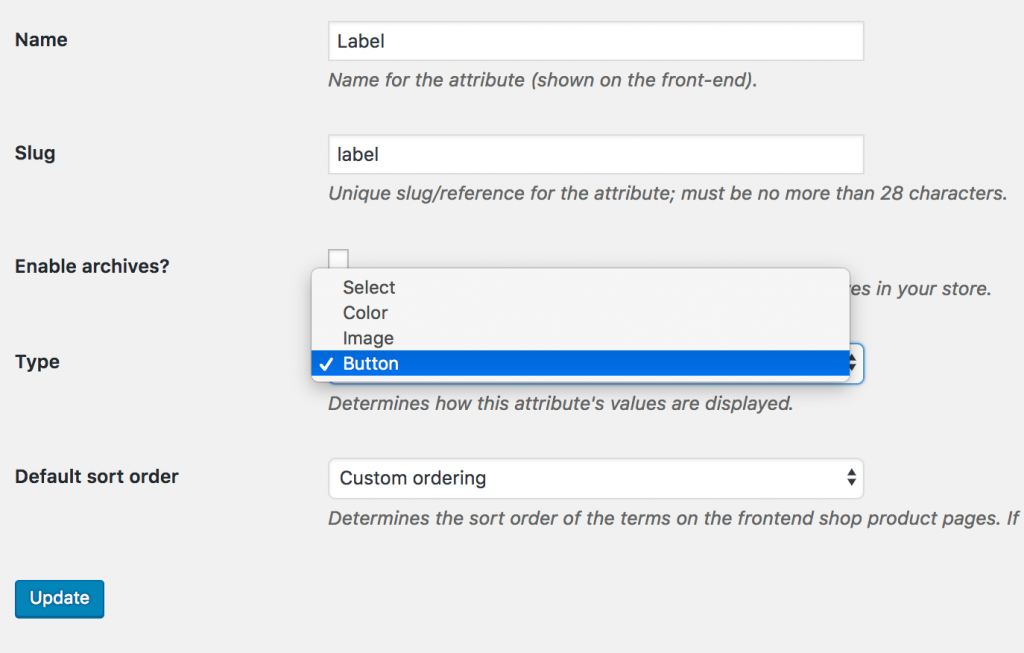The width and height of the screenshot is (1024, 653).
Task: Enable the "Enable archives?" checkbox
Action: tap(338, 258)
